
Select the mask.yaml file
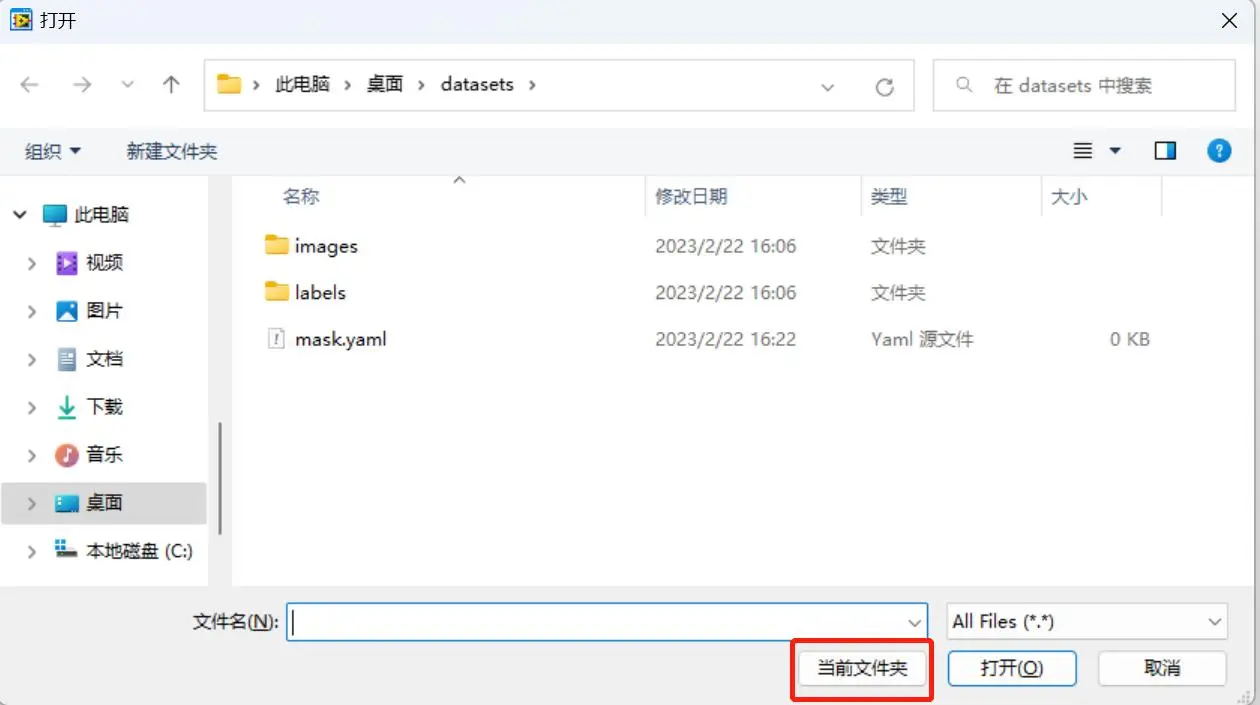pyautogui.click(x=340, y=340)
